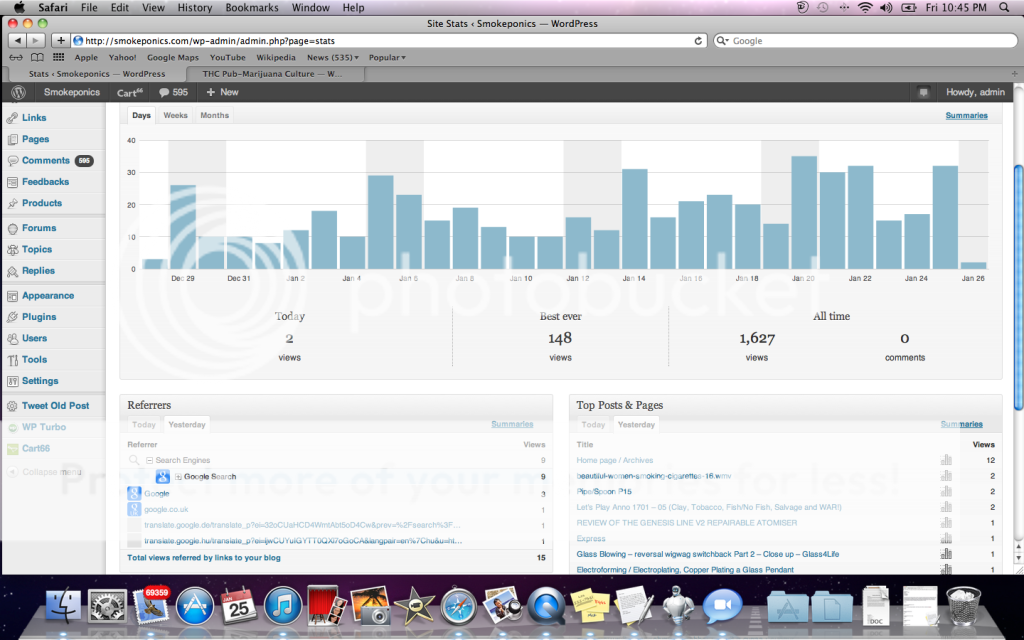Open the translate.google.de referrer link
This screenshot has width=1024, height=640.
pos(302,525)
